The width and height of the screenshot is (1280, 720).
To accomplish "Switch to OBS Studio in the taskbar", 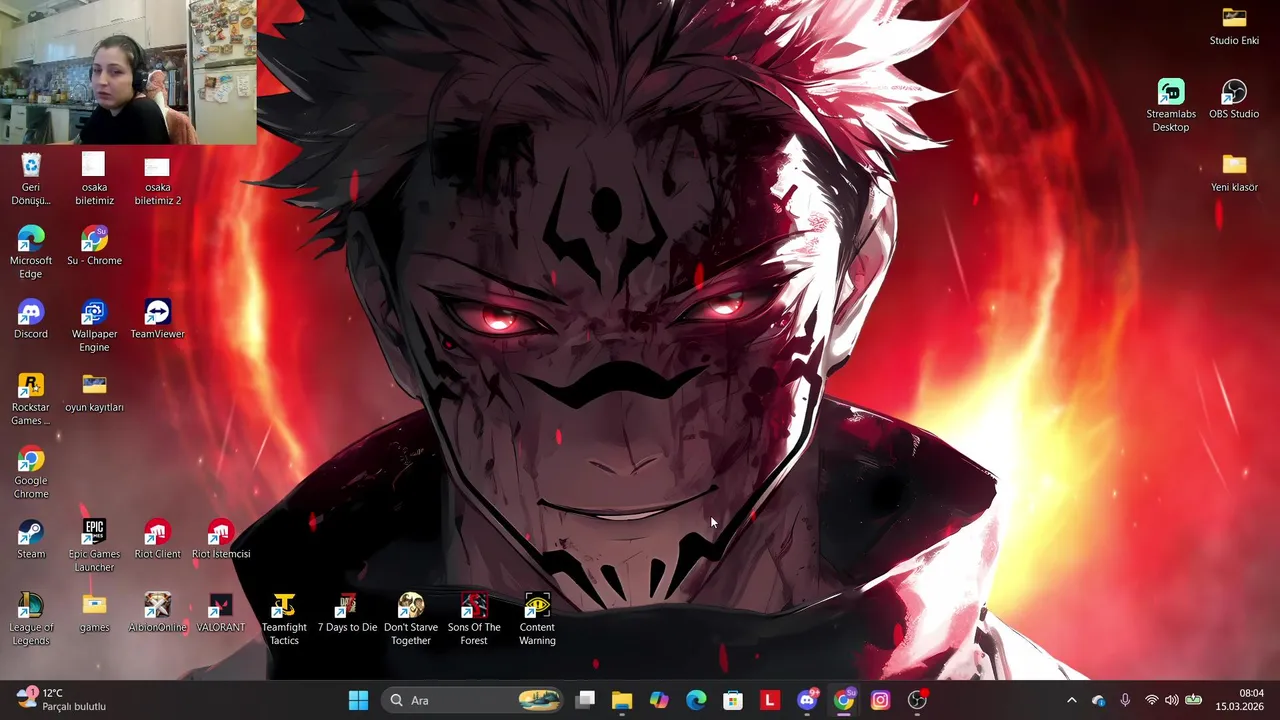I will click(918, 700).
